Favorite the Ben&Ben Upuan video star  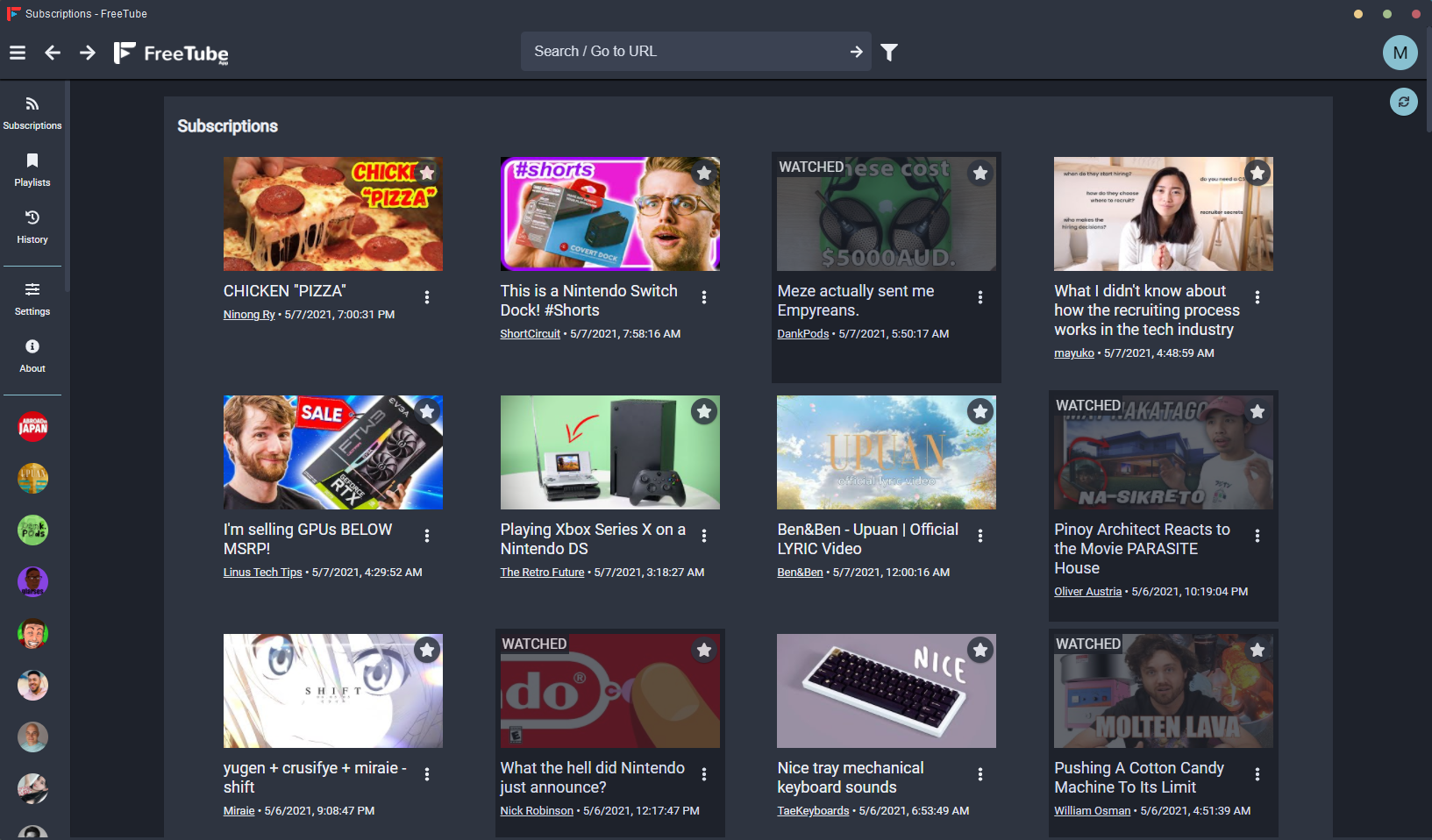(980, 411)
